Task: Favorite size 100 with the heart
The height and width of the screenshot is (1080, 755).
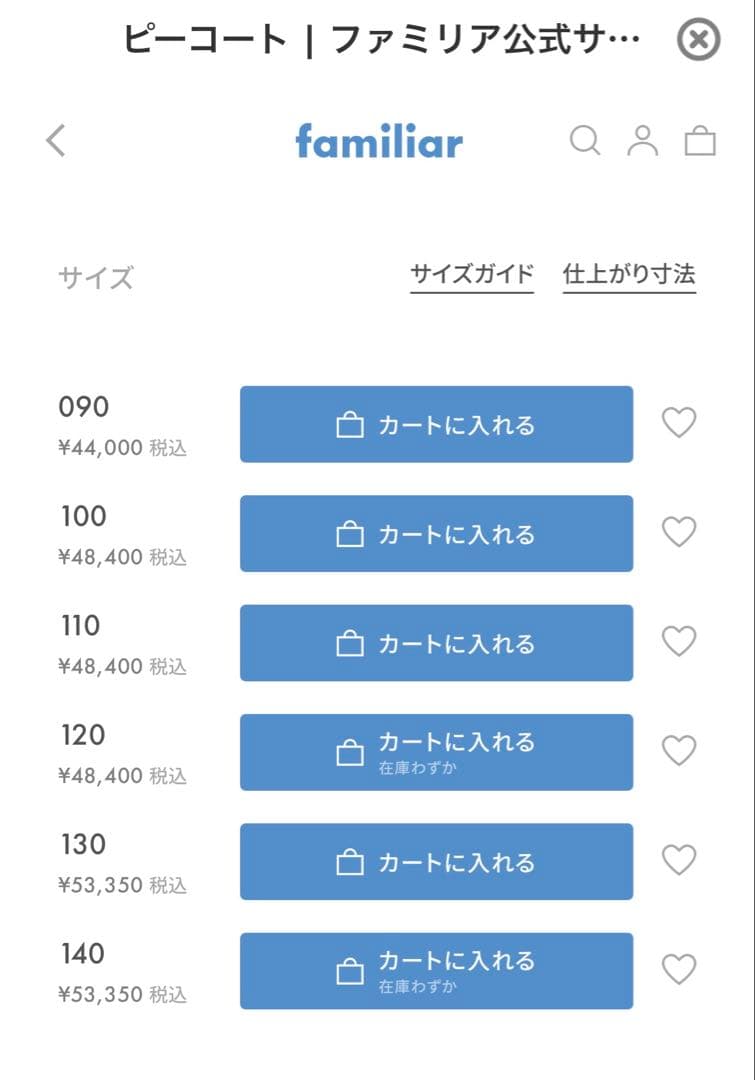Action: (679, 532)
